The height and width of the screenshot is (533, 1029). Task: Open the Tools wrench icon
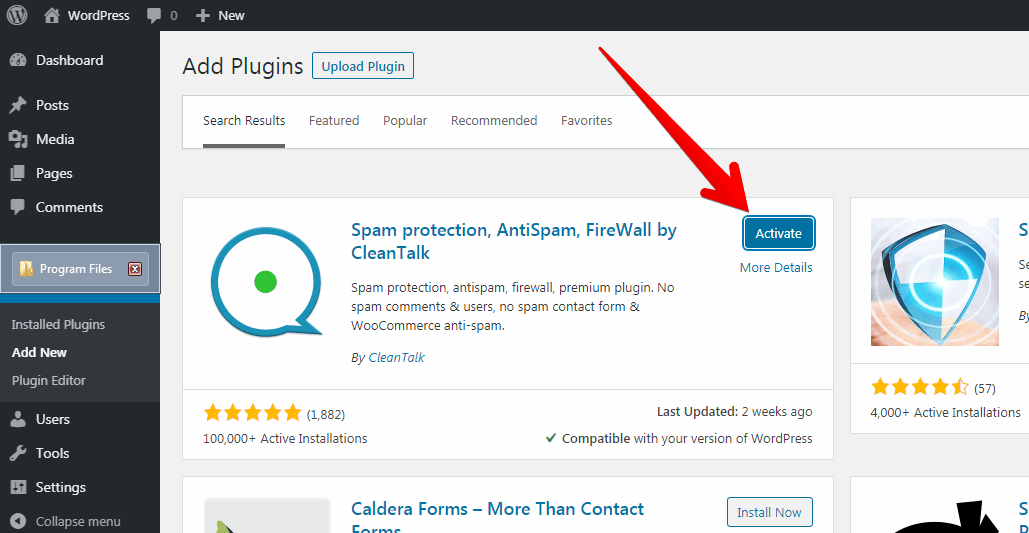pos(18,453)
